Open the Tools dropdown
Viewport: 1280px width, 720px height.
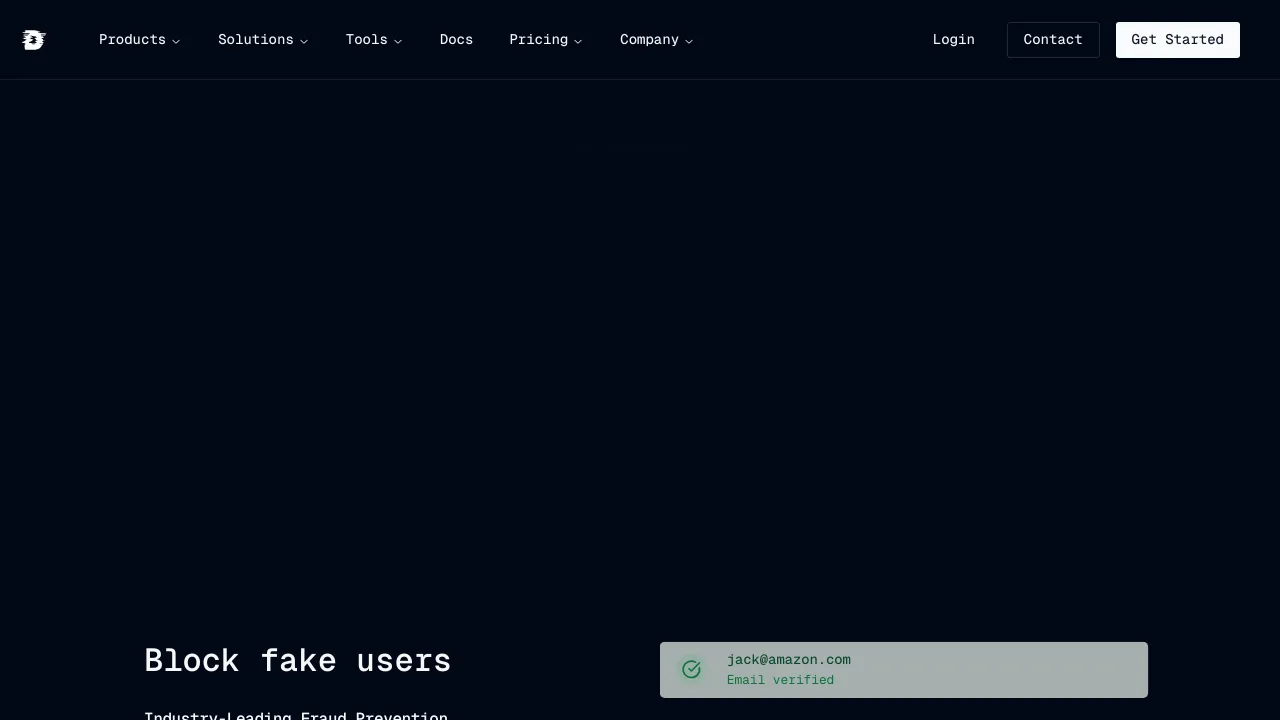(374, 40)
